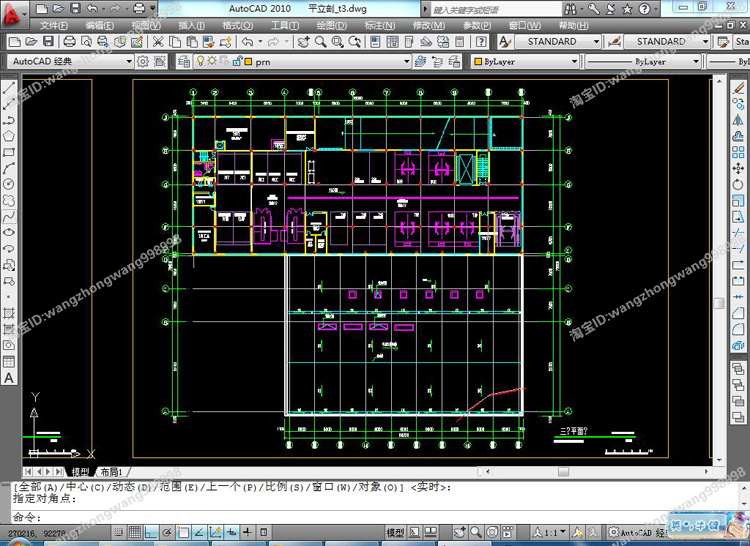Select the Mirror modify tool
The width and height of the screenshot is (750, 546).
click(x=738, y=120)
